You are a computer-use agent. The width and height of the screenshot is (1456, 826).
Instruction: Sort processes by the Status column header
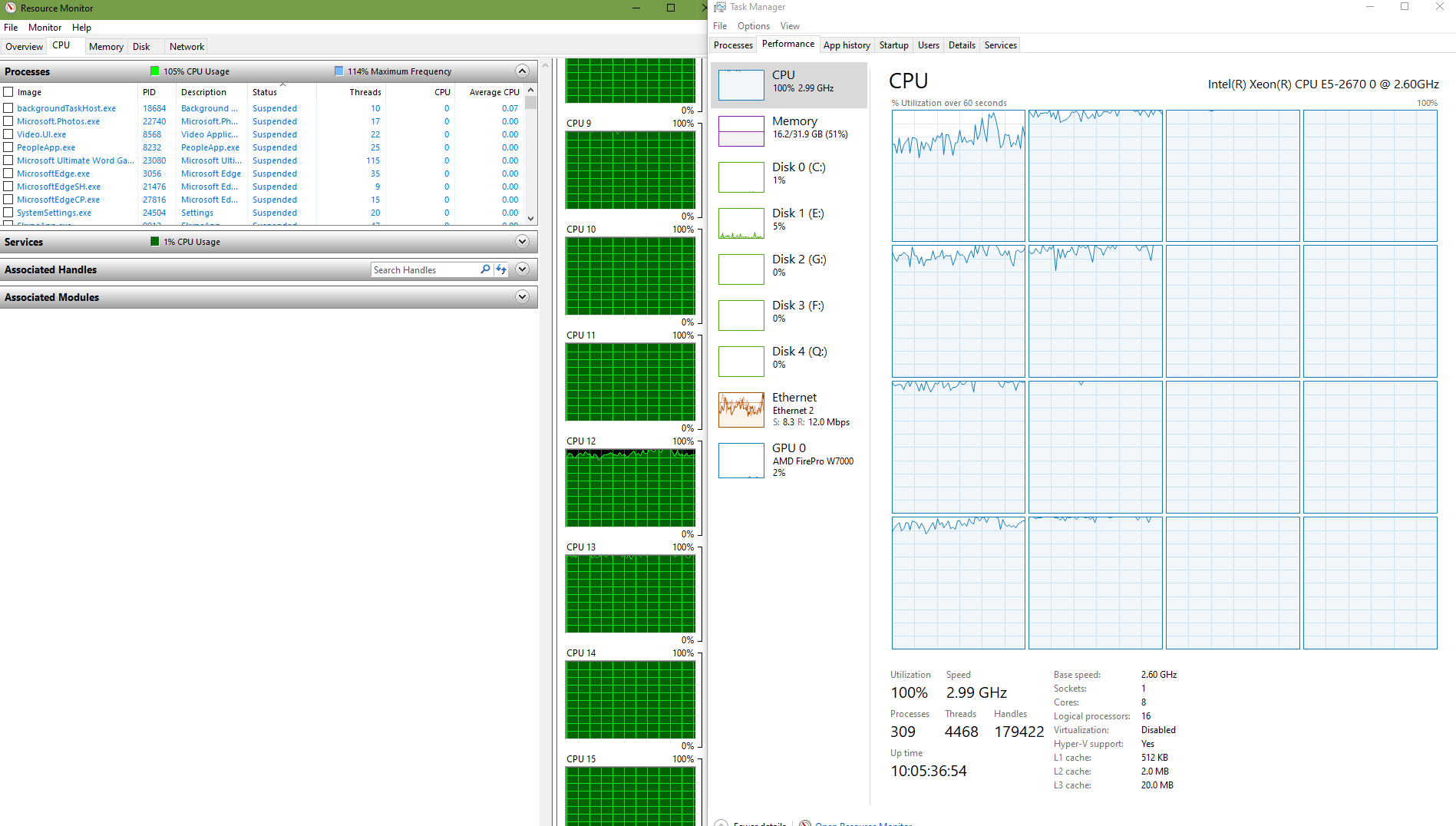282,92
